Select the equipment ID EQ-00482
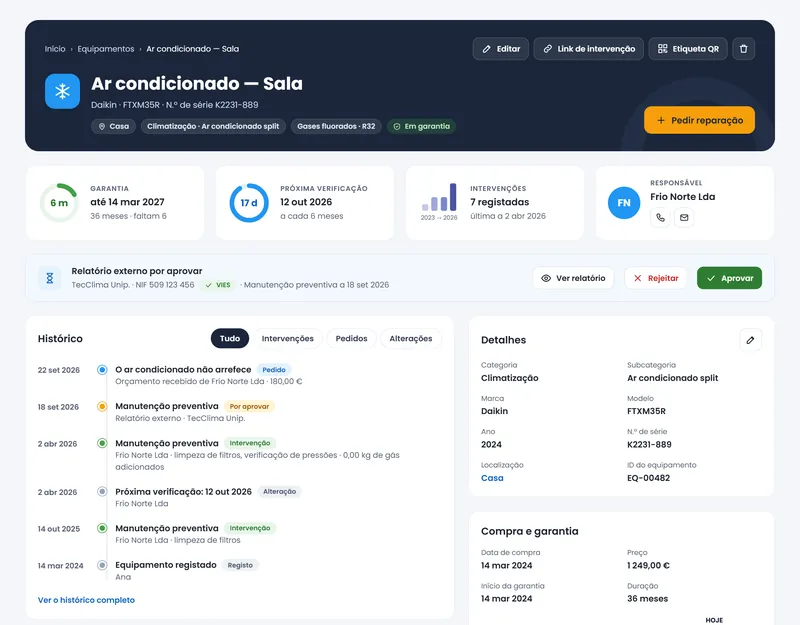800x625 pixels. [x=648, y=478]
